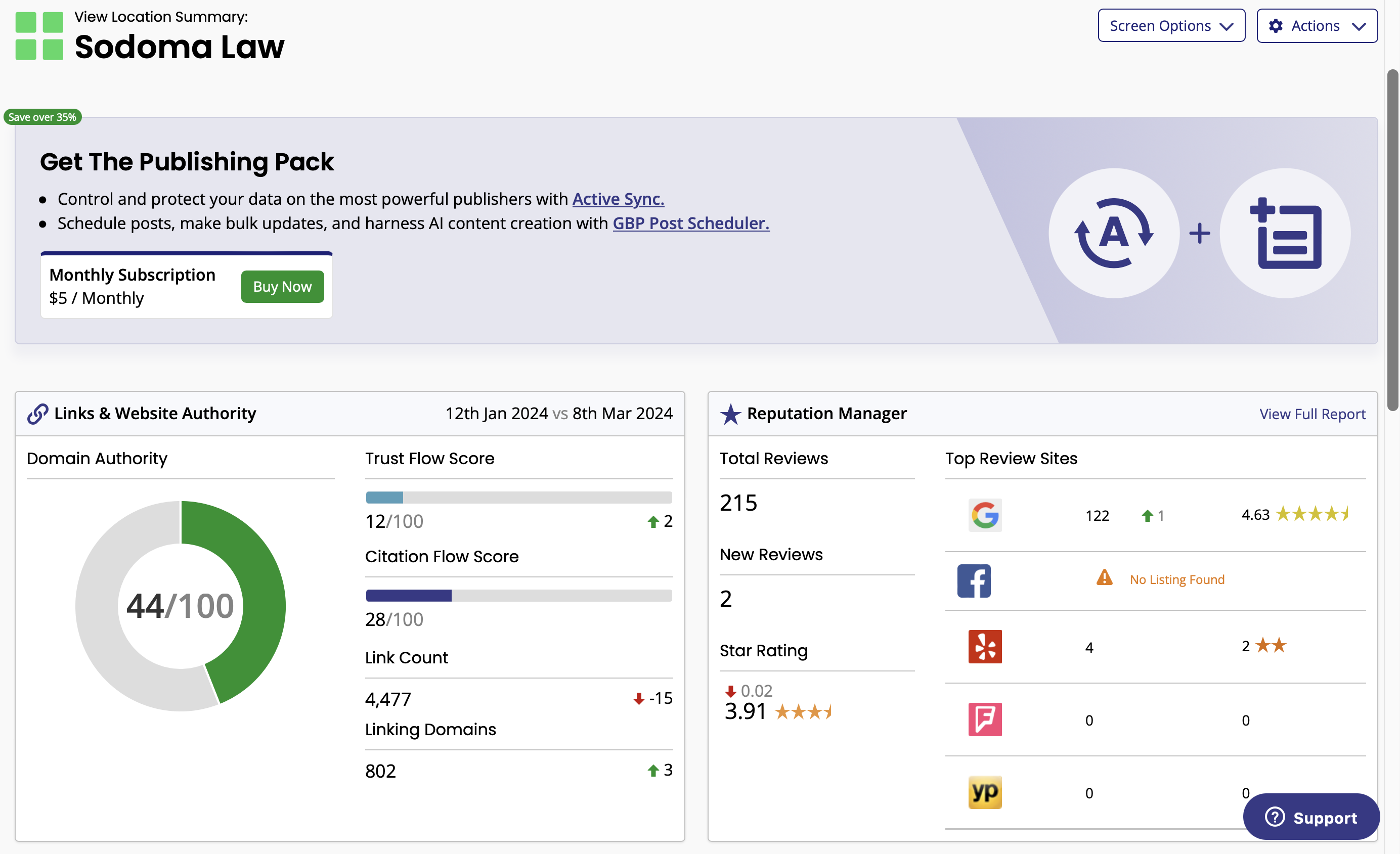
Task: Open the Screen Options dropdown
Action: click(x=1171, y=26)
